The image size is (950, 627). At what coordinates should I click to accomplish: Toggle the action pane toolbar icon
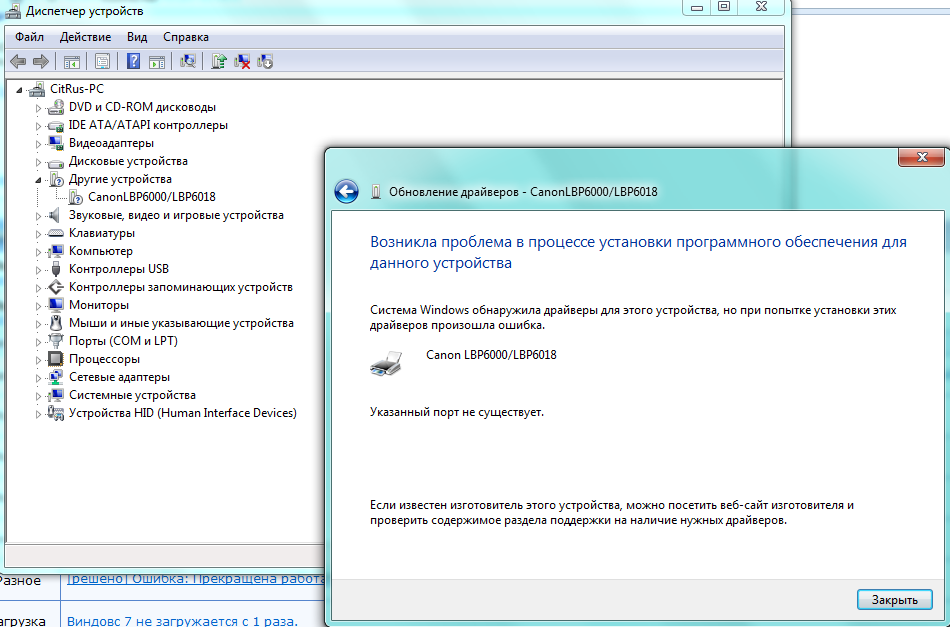(157, 61)
